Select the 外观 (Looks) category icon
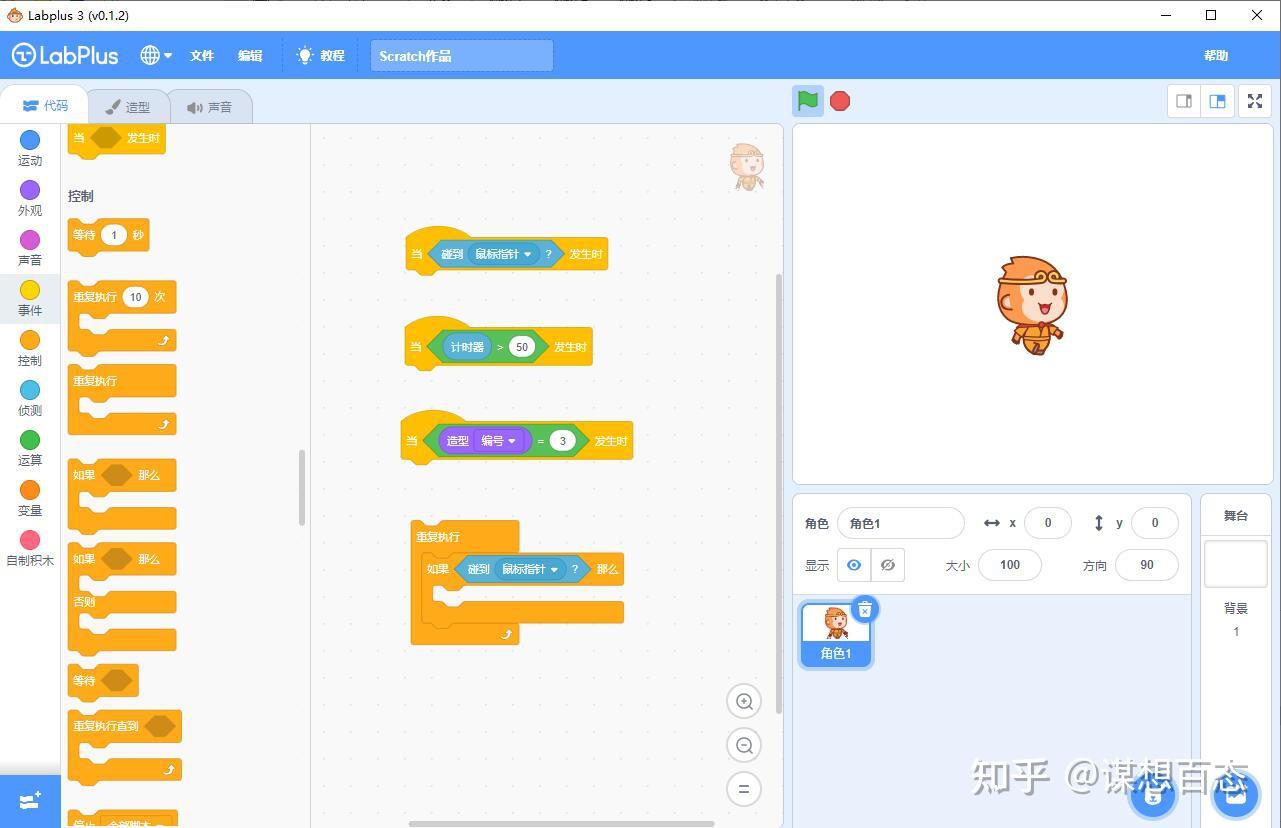The height and width of the screenshot is (828, 1281). [x=30, y=197]
